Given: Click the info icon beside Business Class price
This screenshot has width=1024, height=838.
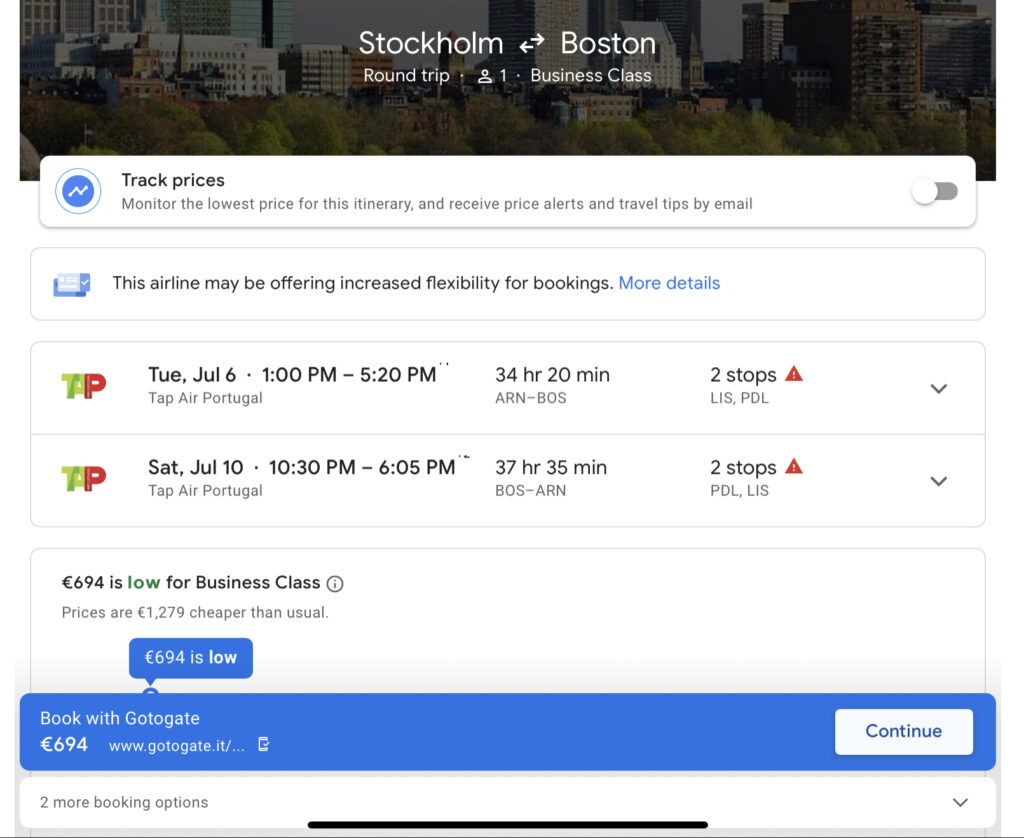Looking at the screenshot, I should tap(335, 584).
